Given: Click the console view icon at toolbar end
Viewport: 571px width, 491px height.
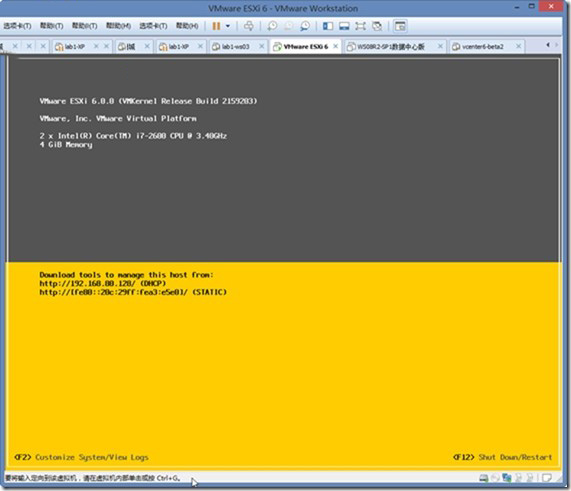Looking at the screenshot, I should click(x=400, y=26).
